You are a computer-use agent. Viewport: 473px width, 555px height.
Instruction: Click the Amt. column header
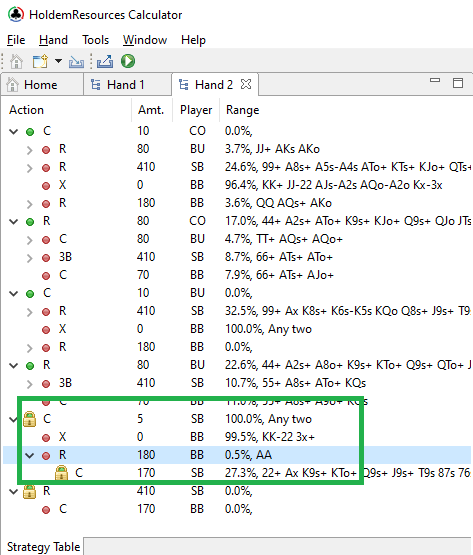coord(151,110)
